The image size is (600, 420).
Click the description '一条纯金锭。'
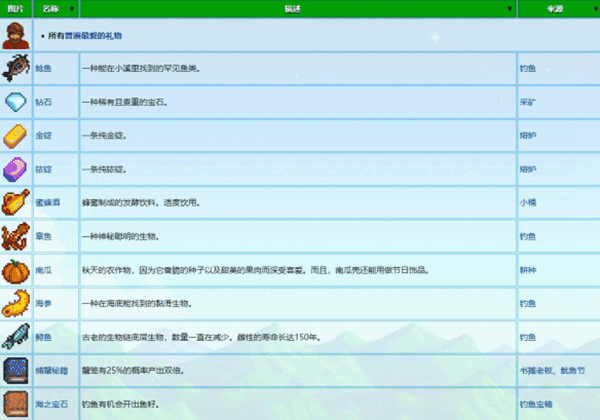[x=104, y=135]
